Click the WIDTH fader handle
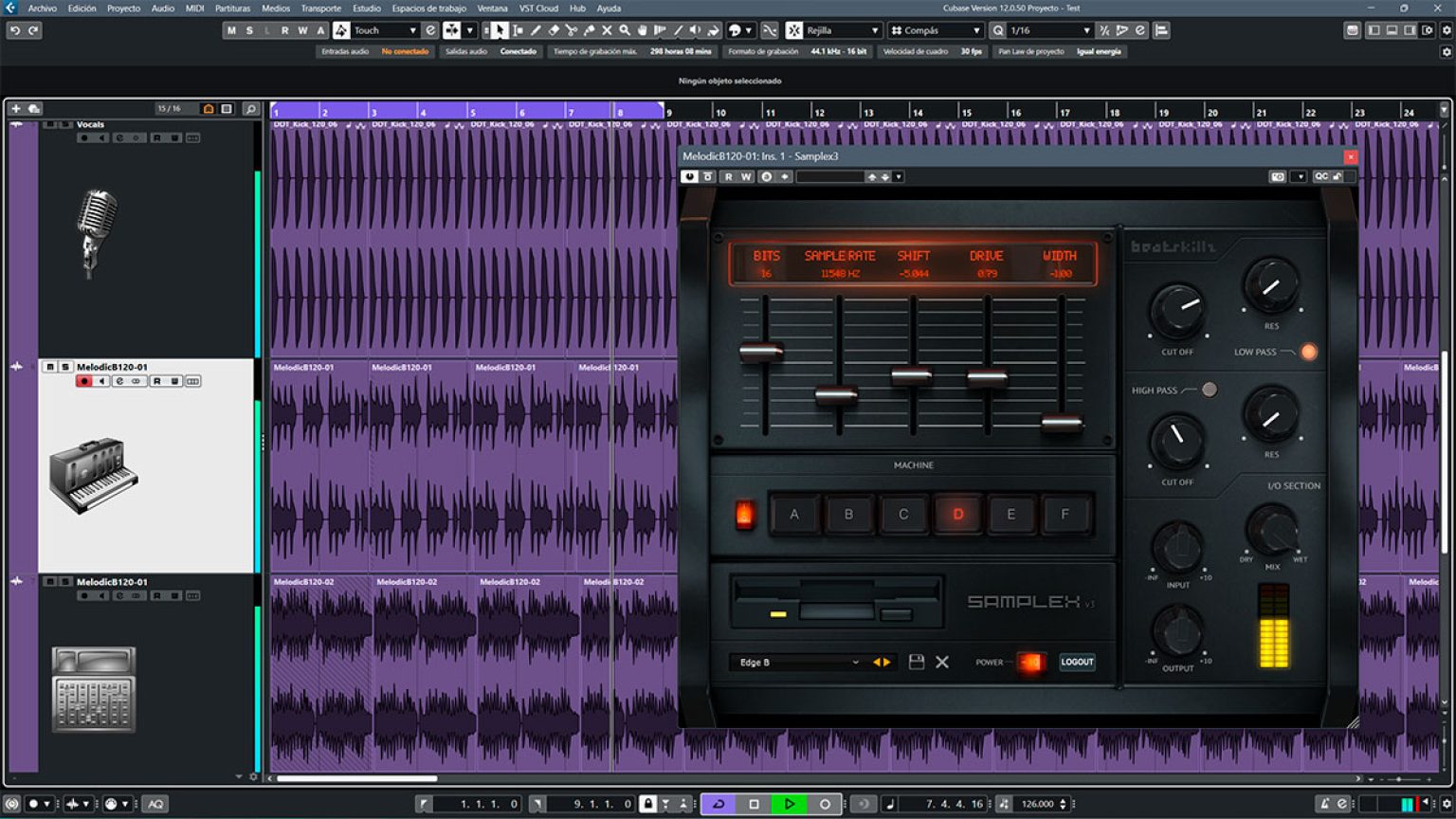The image size is (1456, 819). coord(1062,423)
